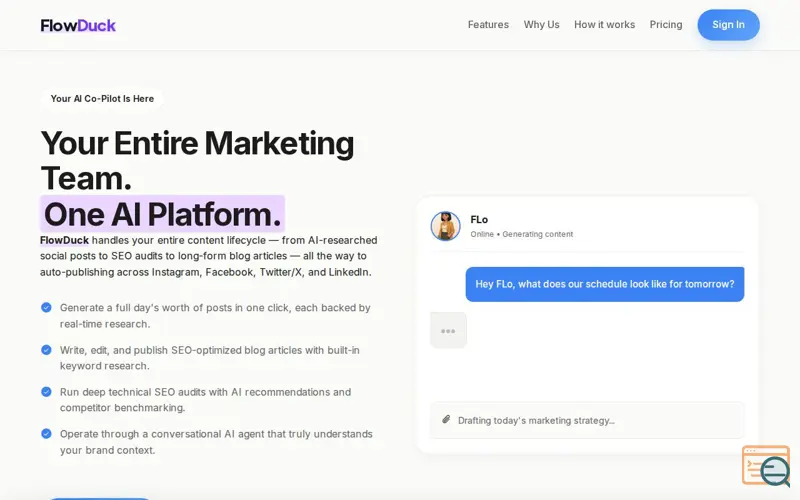Click 'Generate a full day's worth of posts' text
This screenshot has width=800, height=500.
click(x=215, y=315)
